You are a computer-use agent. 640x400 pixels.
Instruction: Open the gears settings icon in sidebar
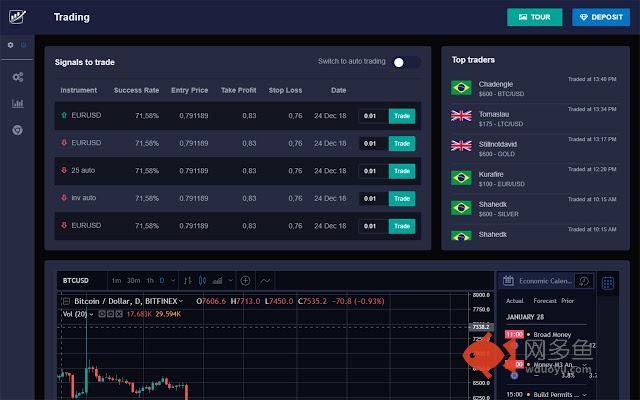(x=17, y=77)
